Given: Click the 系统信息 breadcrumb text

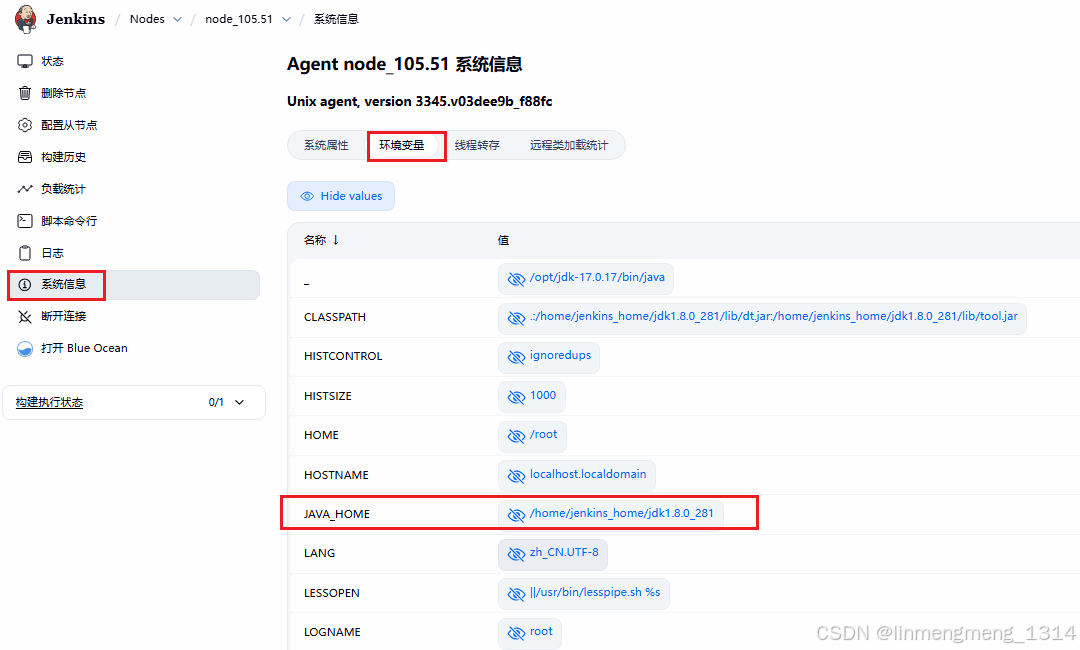Looking at the screenshot, I should click(x=336, y=19).
